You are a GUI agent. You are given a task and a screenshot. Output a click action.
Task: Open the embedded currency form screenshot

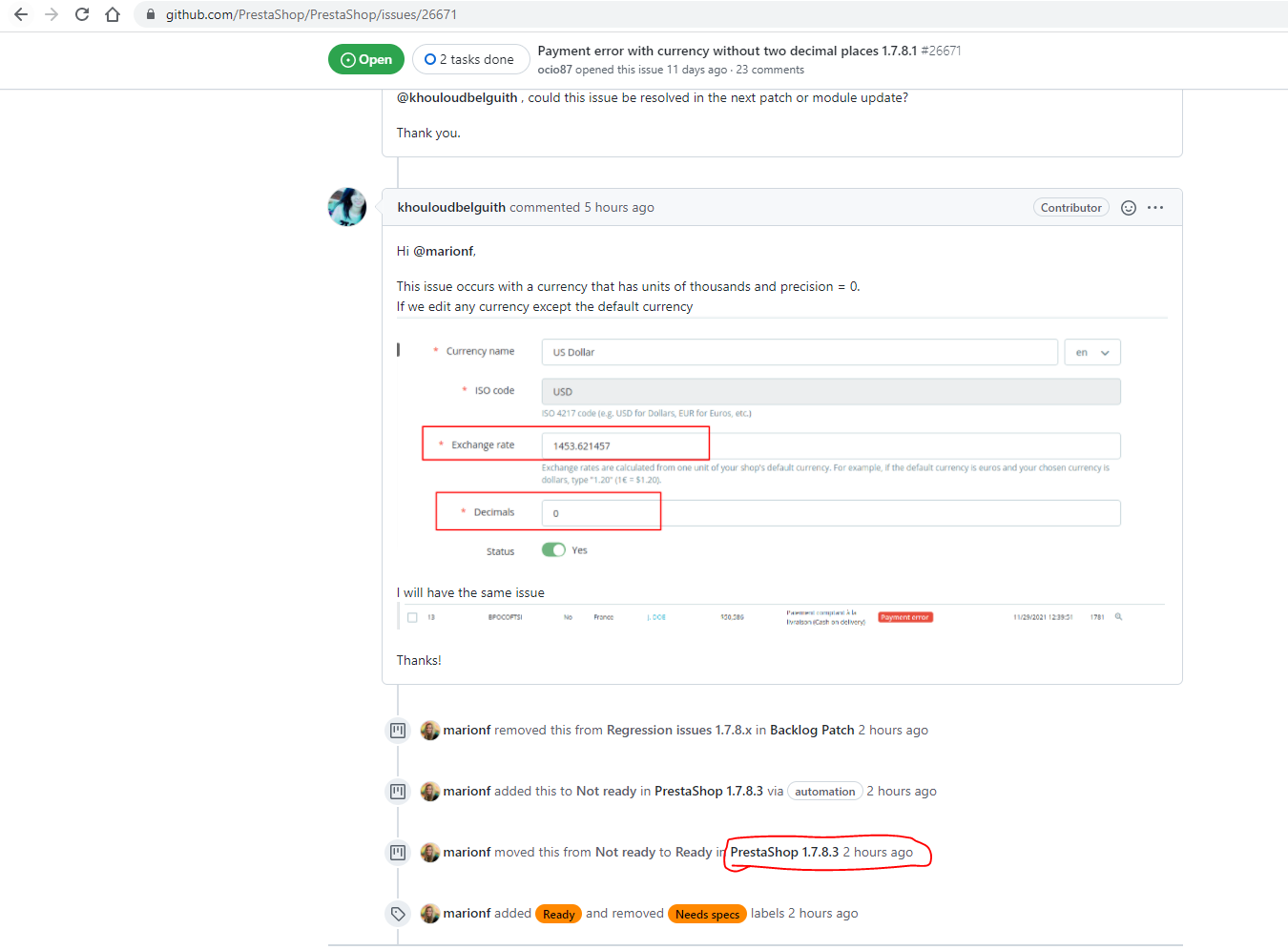[x=781, y=444]
